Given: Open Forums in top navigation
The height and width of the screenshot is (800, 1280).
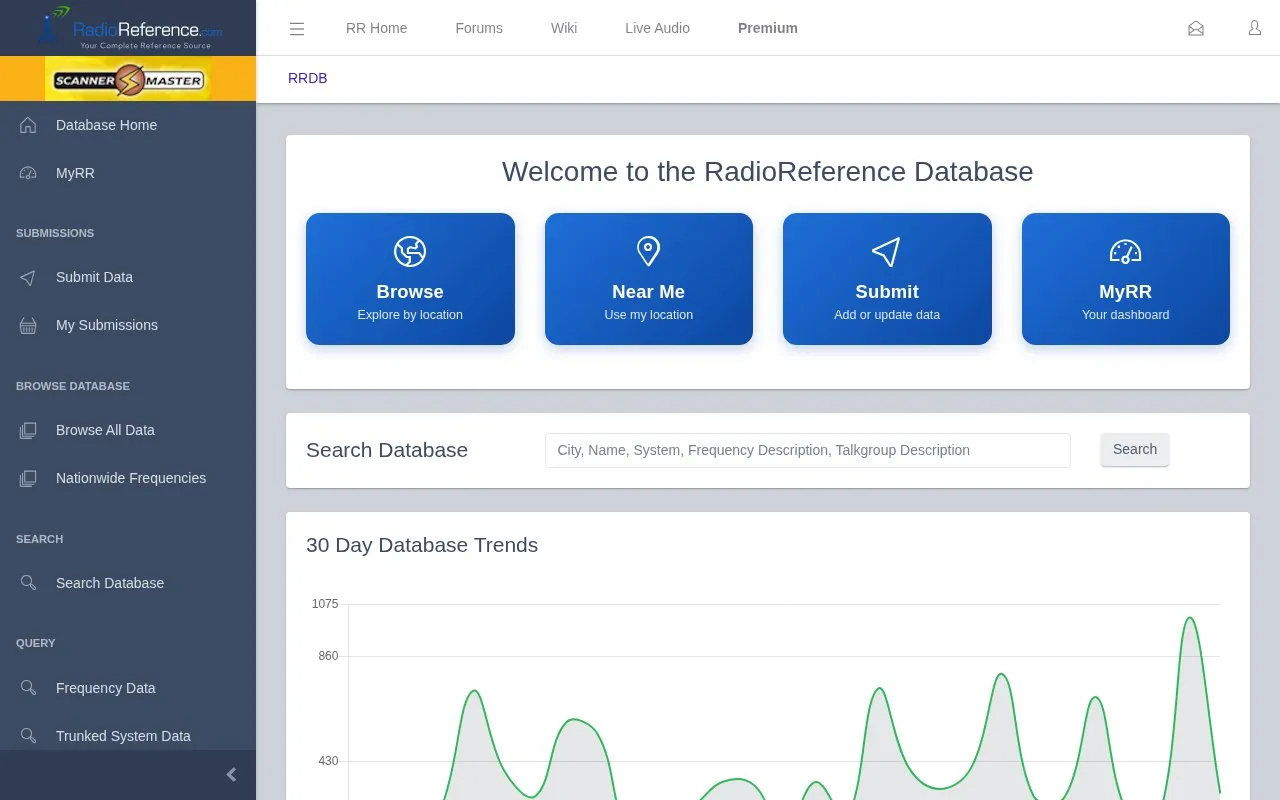Looking at the screenshot, I should click(x=479, y=28).
